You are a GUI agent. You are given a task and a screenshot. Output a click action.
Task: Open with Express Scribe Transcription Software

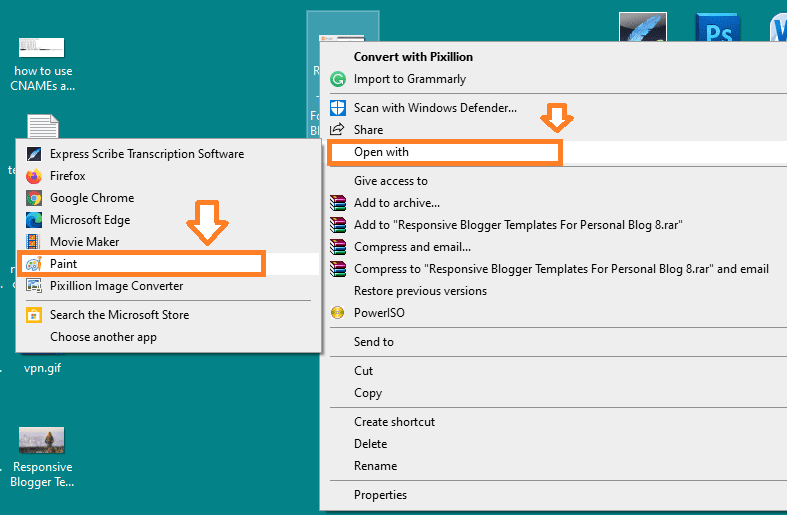tap(169, 154)
